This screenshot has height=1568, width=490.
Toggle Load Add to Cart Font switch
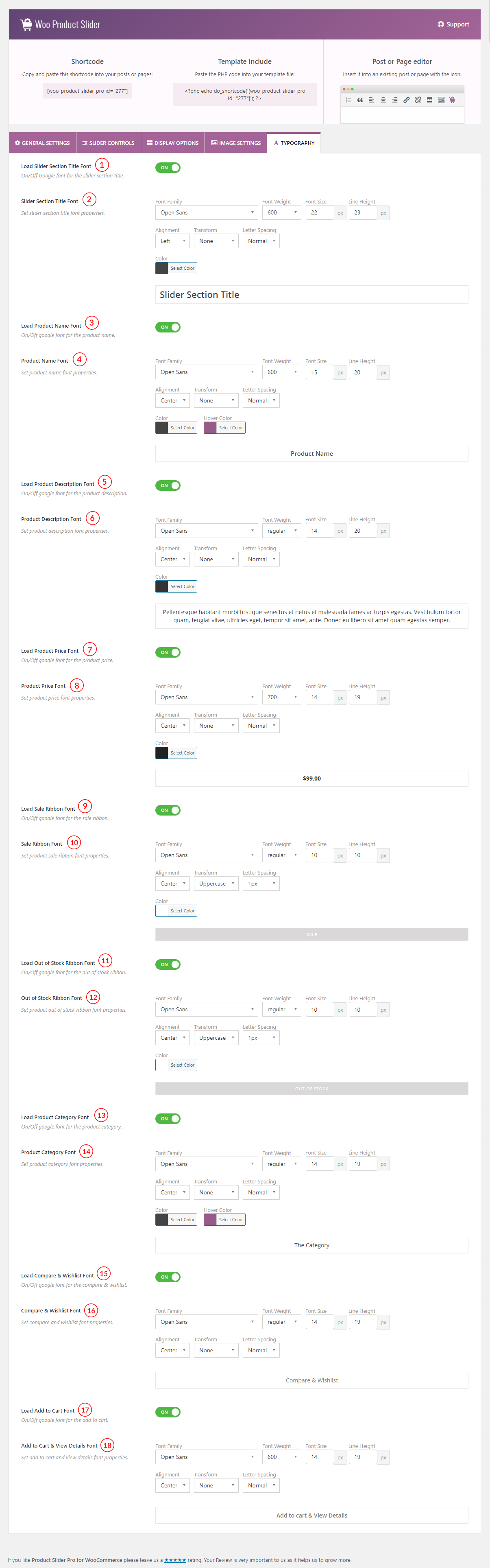tap(168, 1412)
